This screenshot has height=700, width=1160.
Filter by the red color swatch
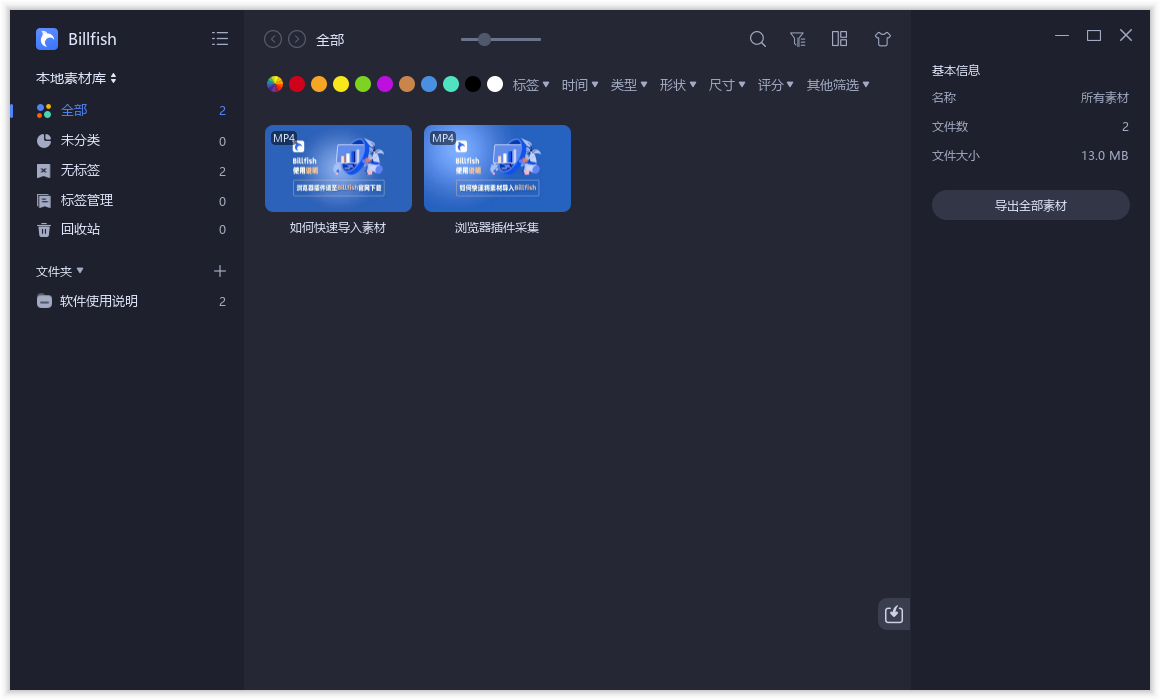296,84
